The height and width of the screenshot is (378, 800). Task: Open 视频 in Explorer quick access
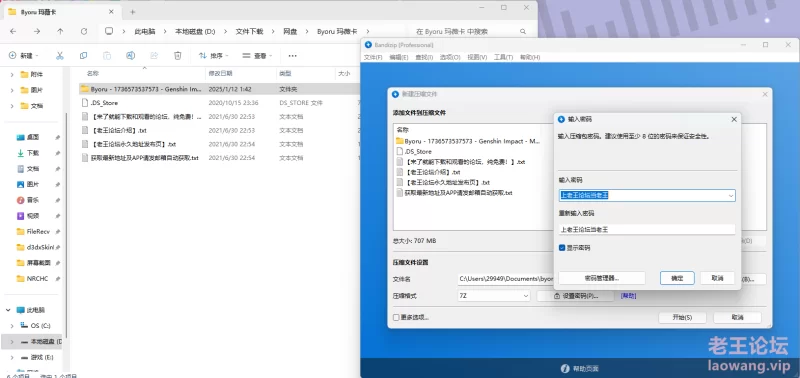34,216
